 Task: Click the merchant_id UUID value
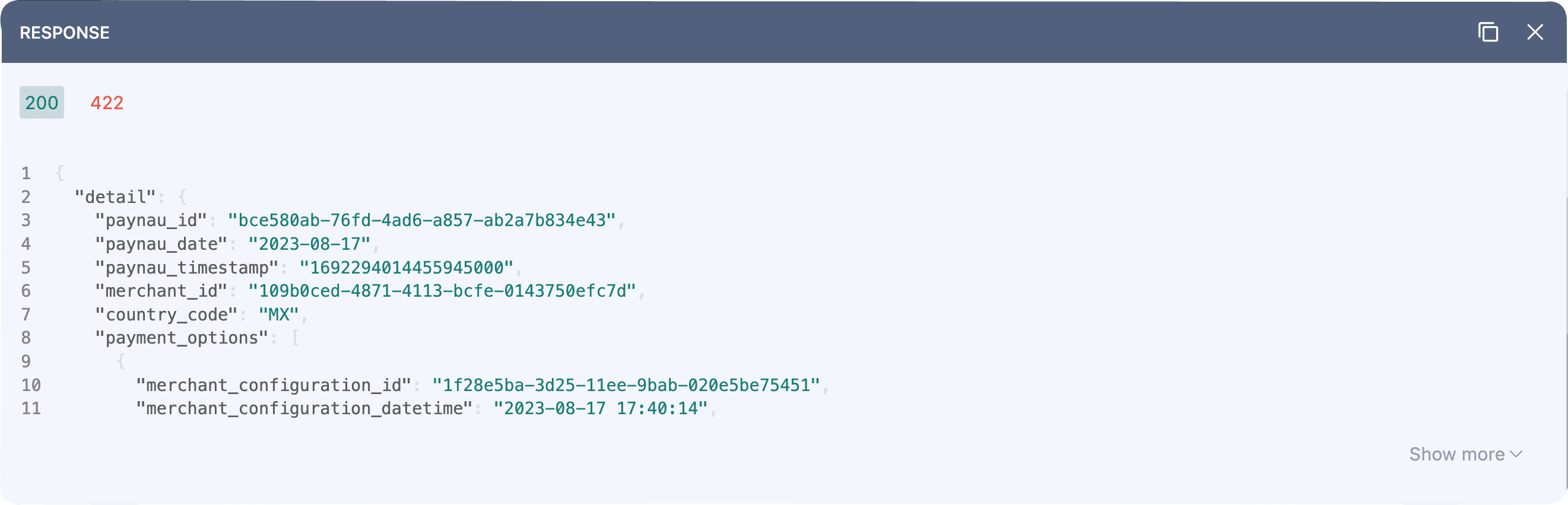click(442, 291)
